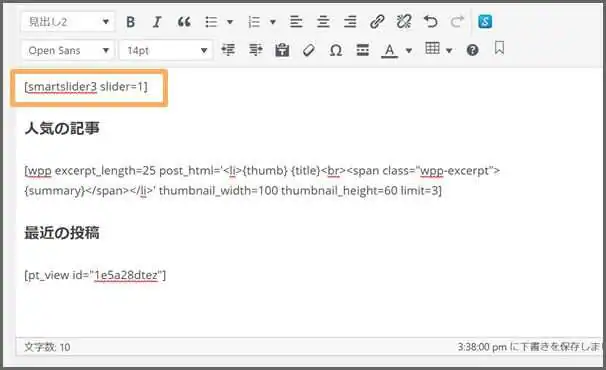This screenshot has height=370, width=606.
Task: Align text to center
Action: tap(323, 22)
